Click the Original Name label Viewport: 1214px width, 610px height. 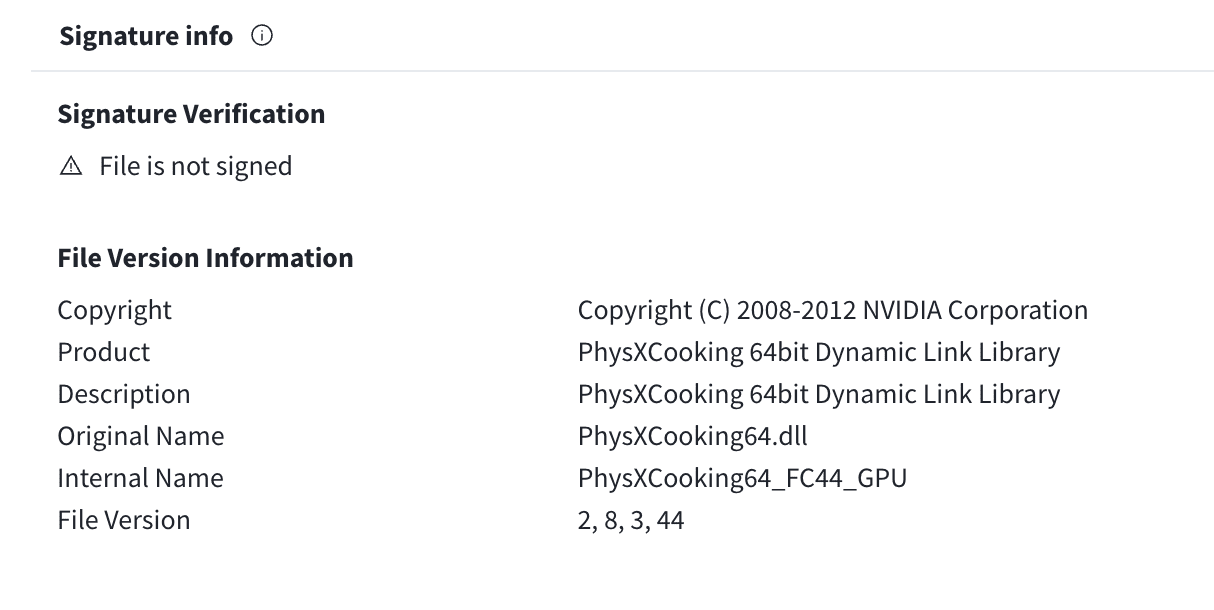point(141,436)
